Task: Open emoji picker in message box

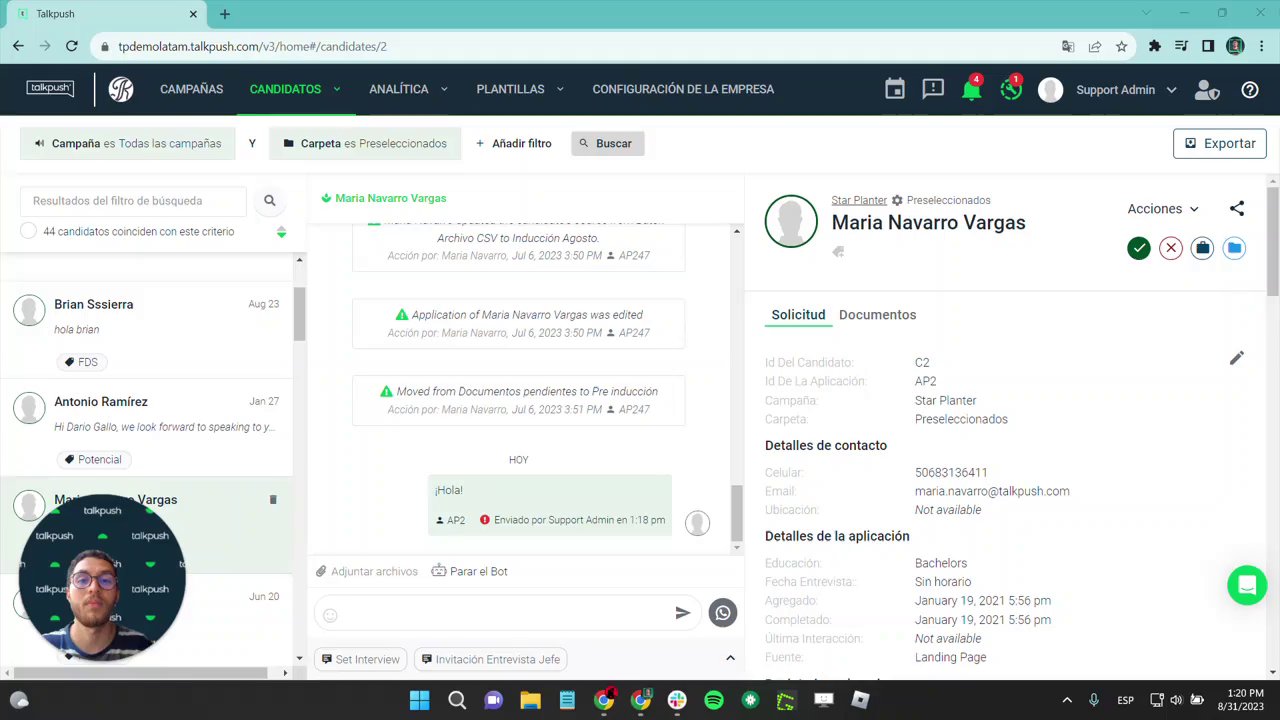Action: pos(331,615)
